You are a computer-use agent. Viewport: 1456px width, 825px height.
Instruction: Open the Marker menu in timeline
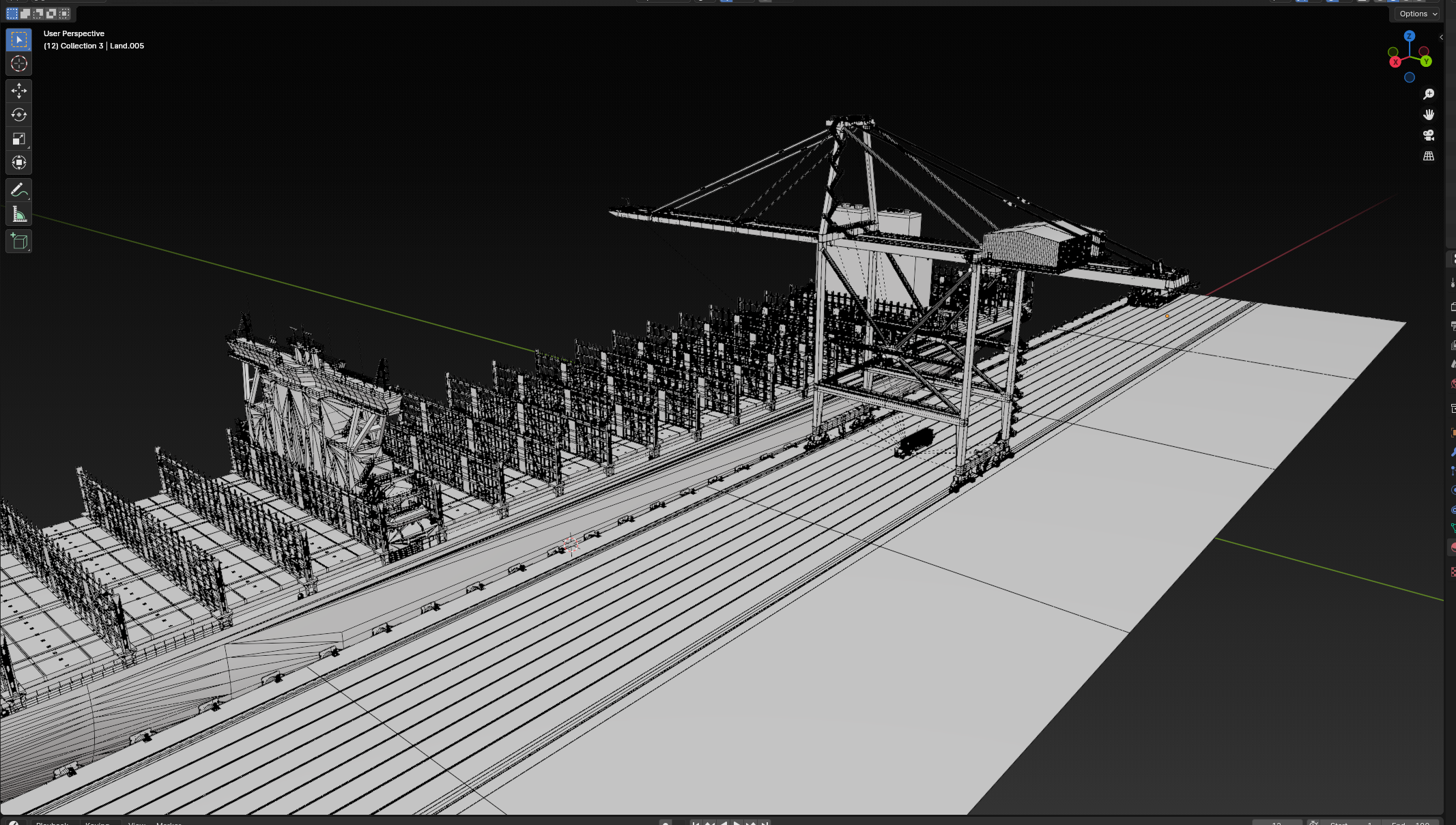(x=169, y=823)
